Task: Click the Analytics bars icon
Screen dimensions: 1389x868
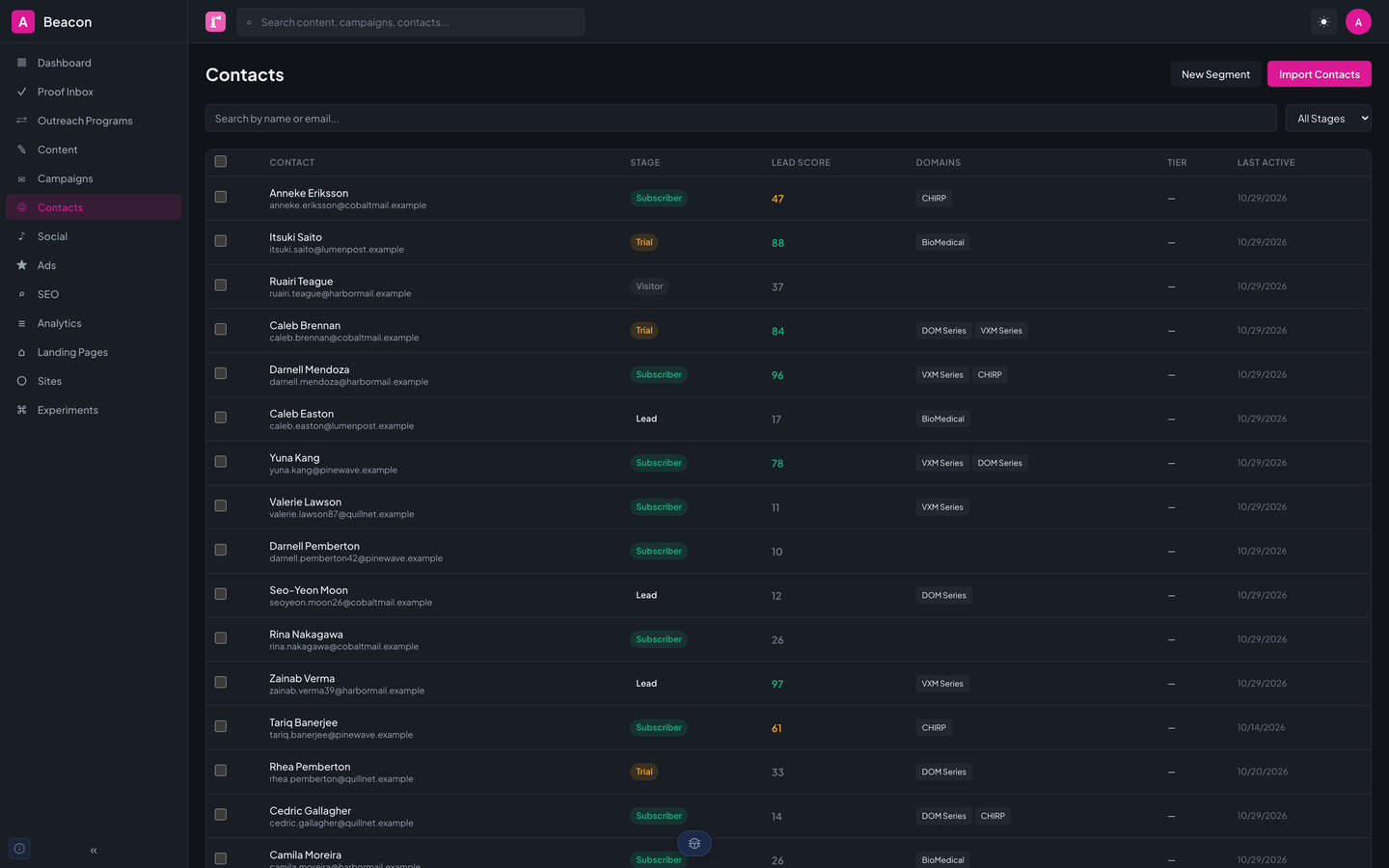Action: pos(21,323)
